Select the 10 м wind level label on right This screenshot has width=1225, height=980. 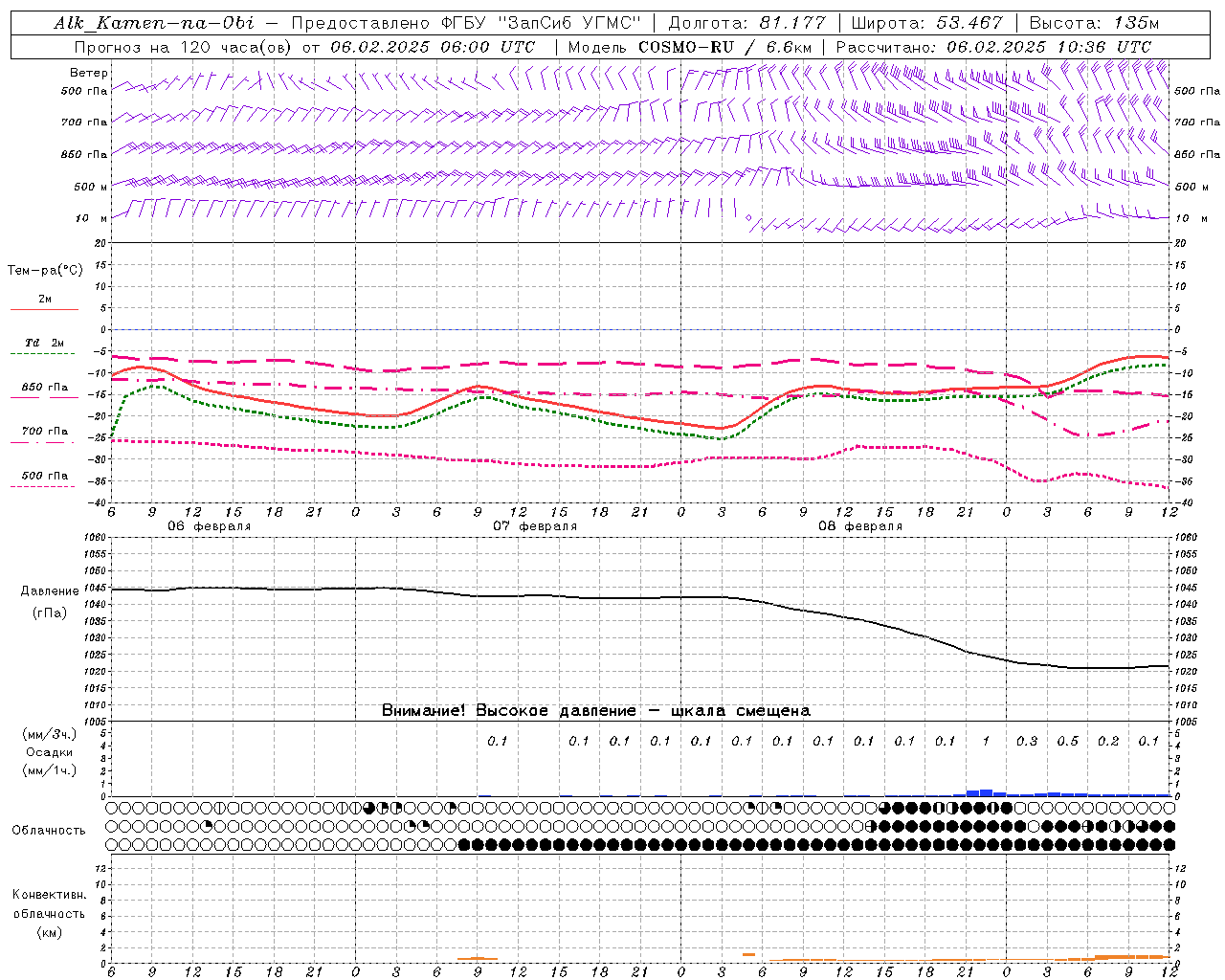coord(1191,218)
